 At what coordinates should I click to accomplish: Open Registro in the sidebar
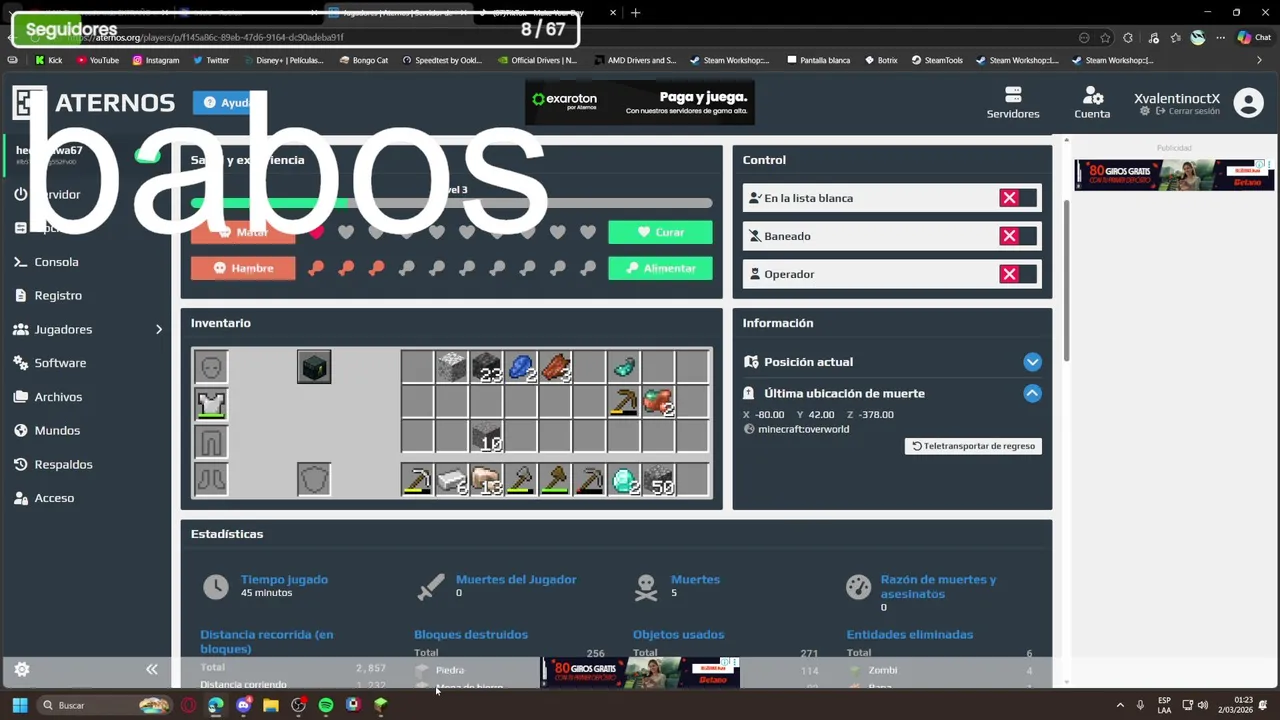[x=58, y=296]
